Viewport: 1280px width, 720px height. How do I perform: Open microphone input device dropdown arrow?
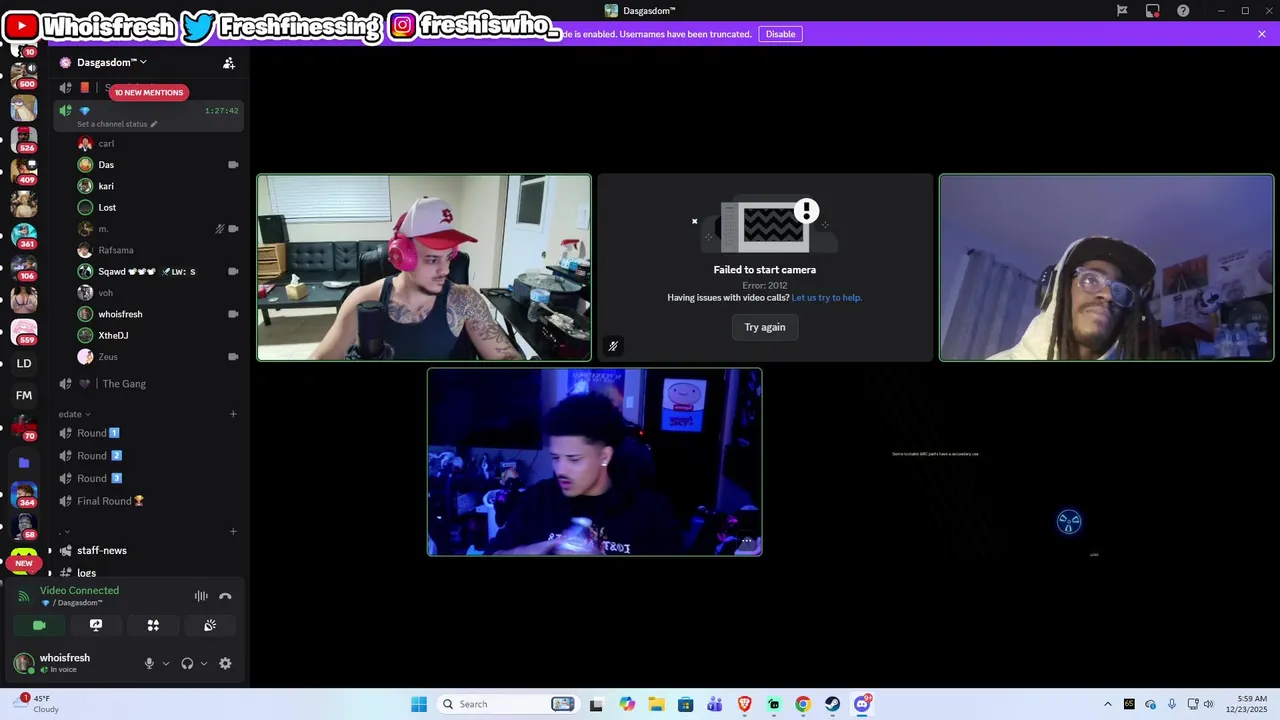[x=166, y=663]
